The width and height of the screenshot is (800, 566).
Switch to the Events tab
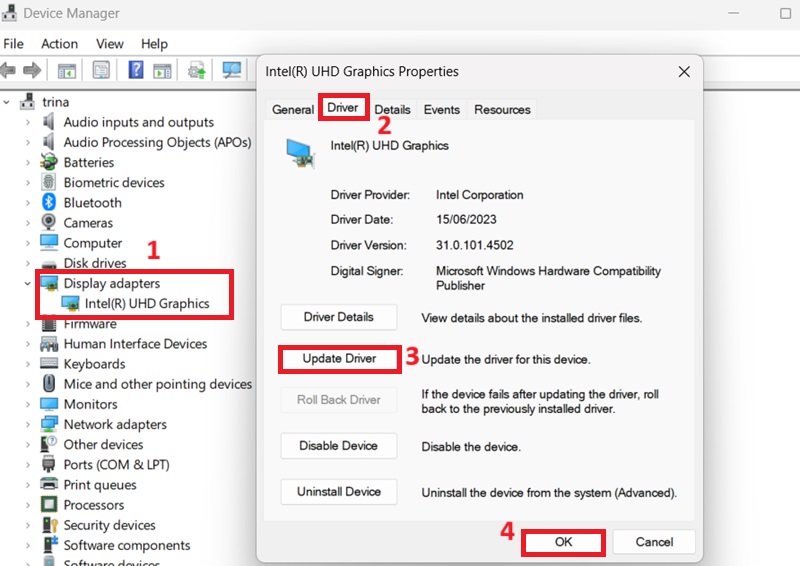[441, 109]
